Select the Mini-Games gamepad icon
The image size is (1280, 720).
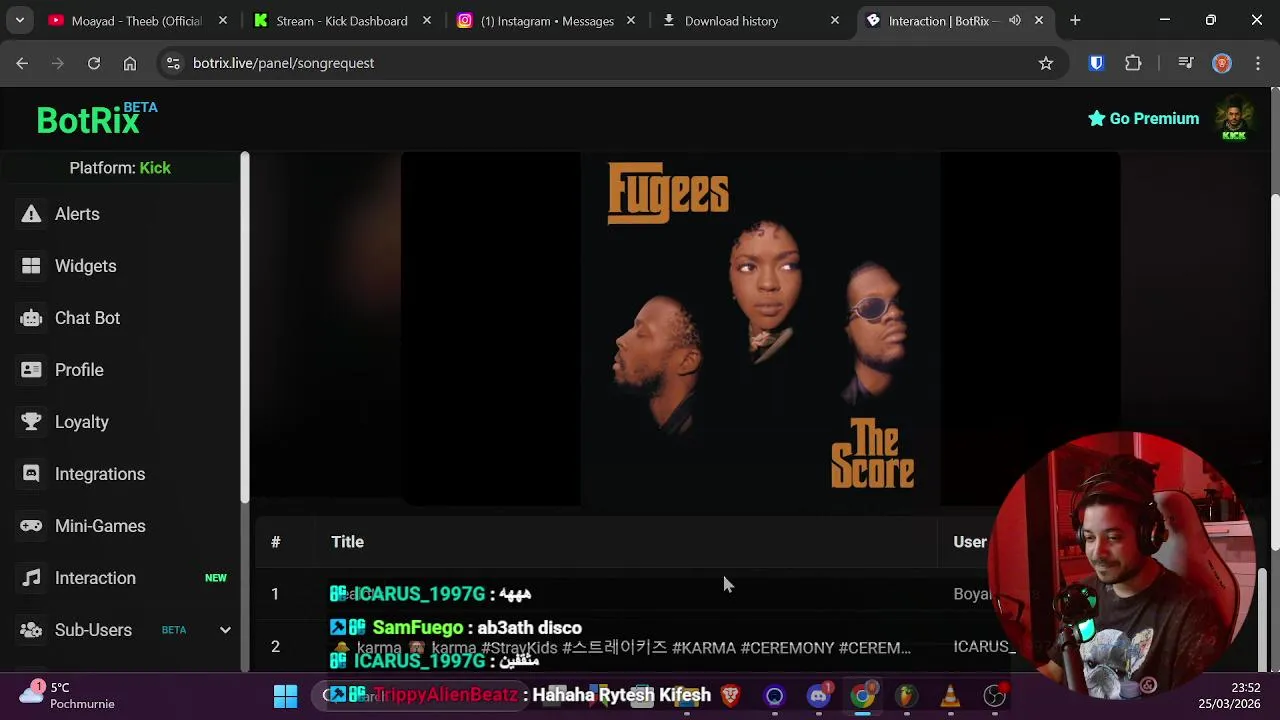[x=31, y=526]
